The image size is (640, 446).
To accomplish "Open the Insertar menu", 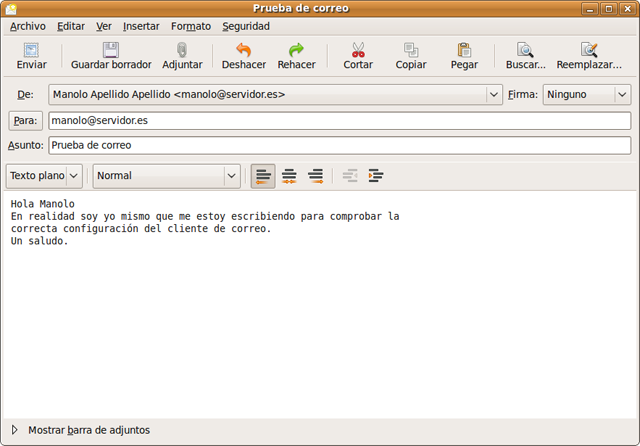I will (141, 26).
